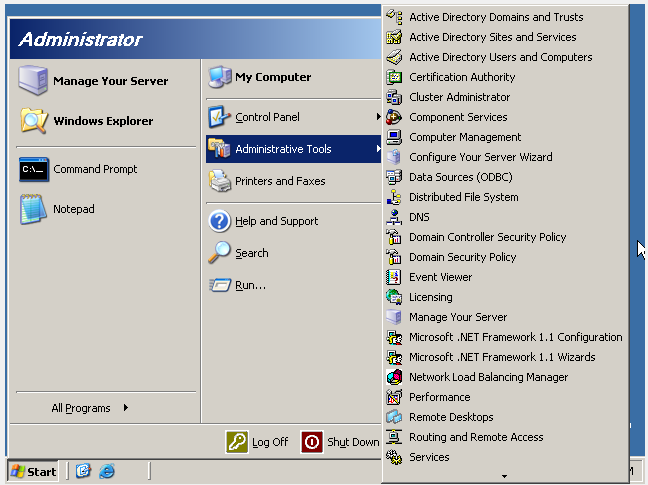Choose the Administrative Tools entry
The height and width of the screenshot is (485, 648).
tap(293, 149)
